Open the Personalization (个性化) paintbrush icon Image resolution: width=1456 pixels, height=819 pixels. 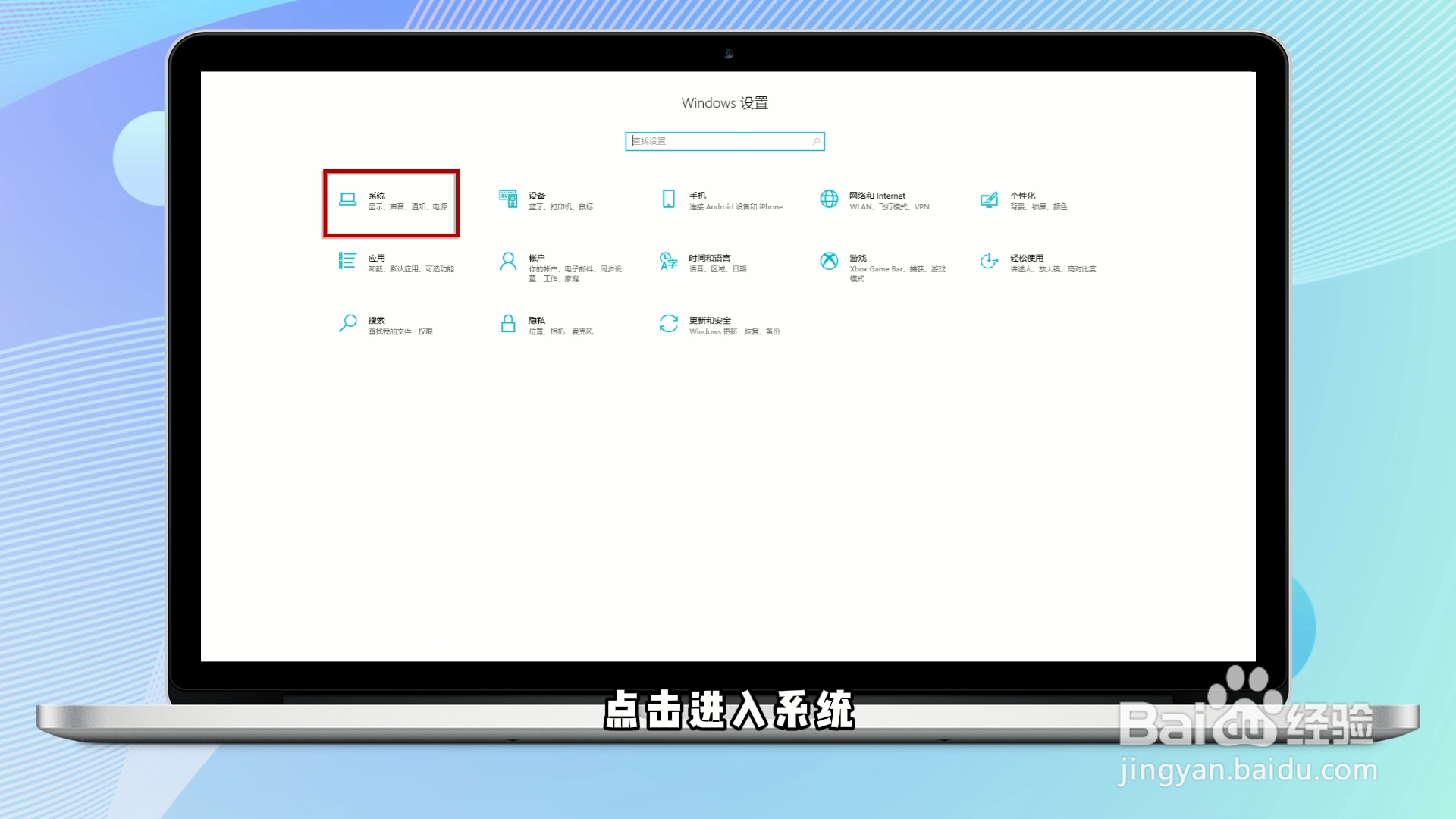click(x=989, y=199)
